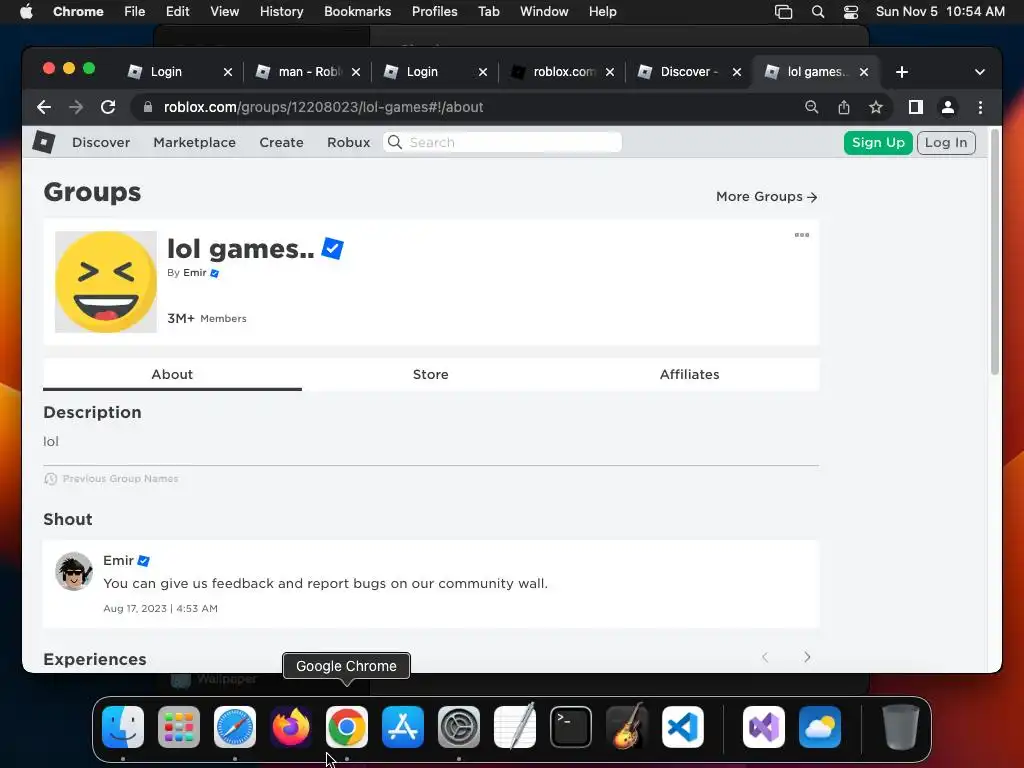Close the Discover browser tab

point(737,72)
